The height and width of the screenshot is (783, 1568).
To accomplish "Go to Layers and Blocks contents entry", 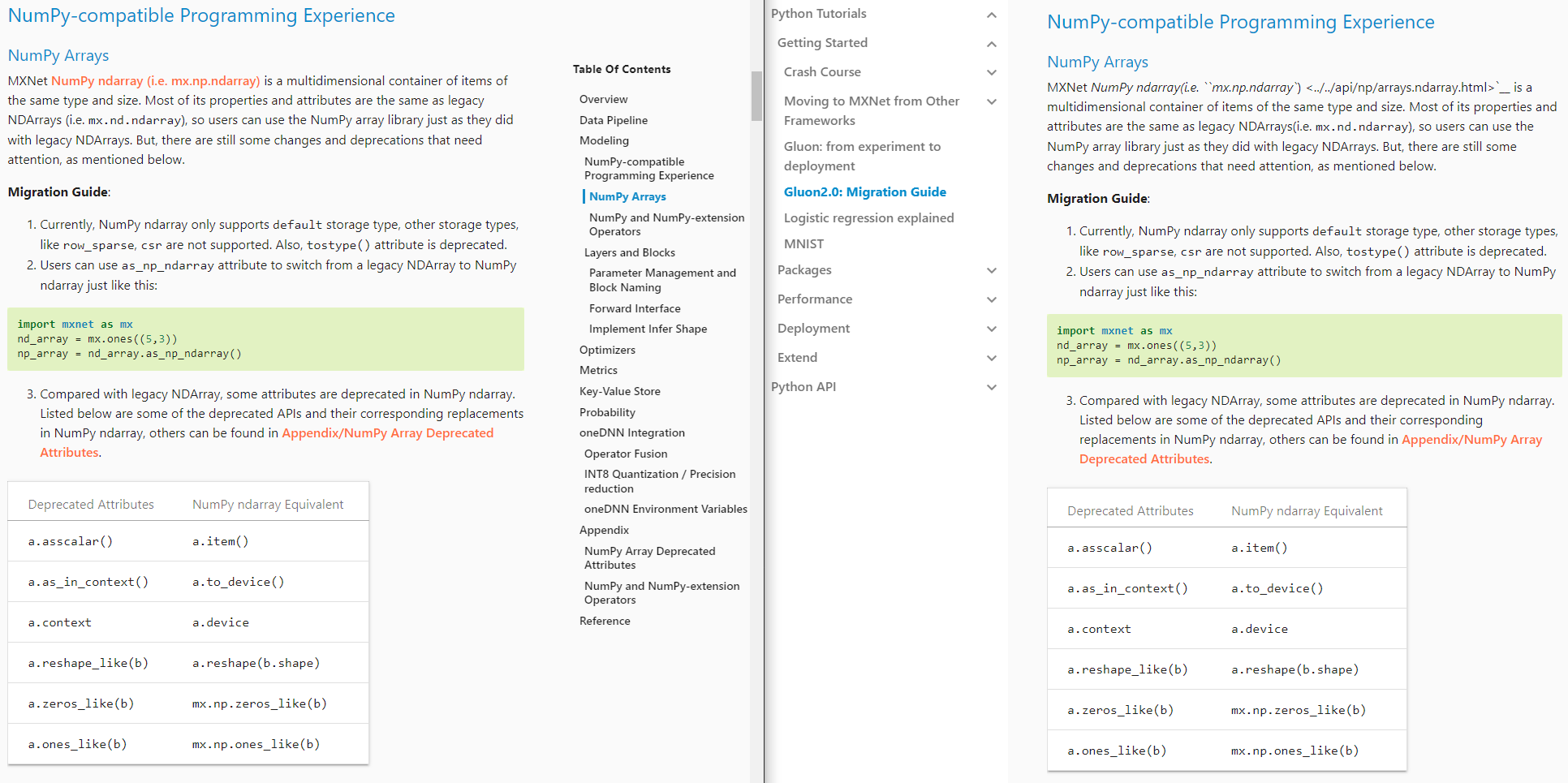I will point(630,253).
